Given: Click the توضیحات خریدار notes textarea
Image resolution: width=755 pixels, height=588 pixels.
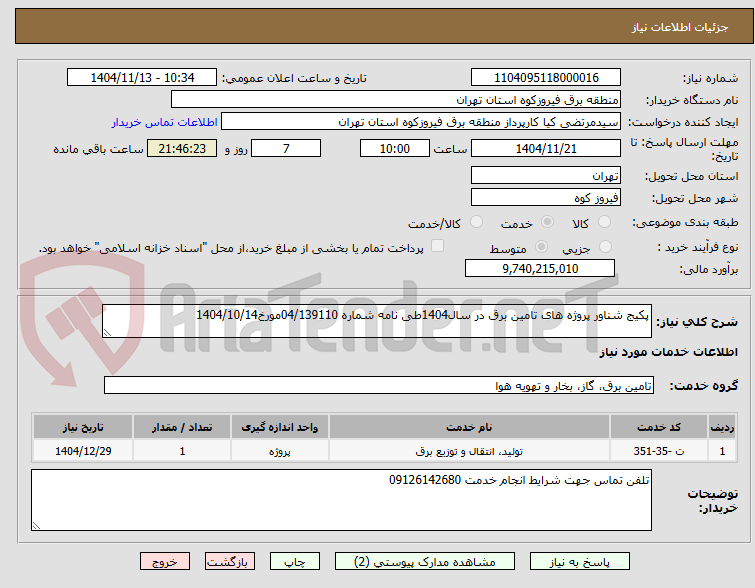Looking at the screenshot, I should click(341, 500).
